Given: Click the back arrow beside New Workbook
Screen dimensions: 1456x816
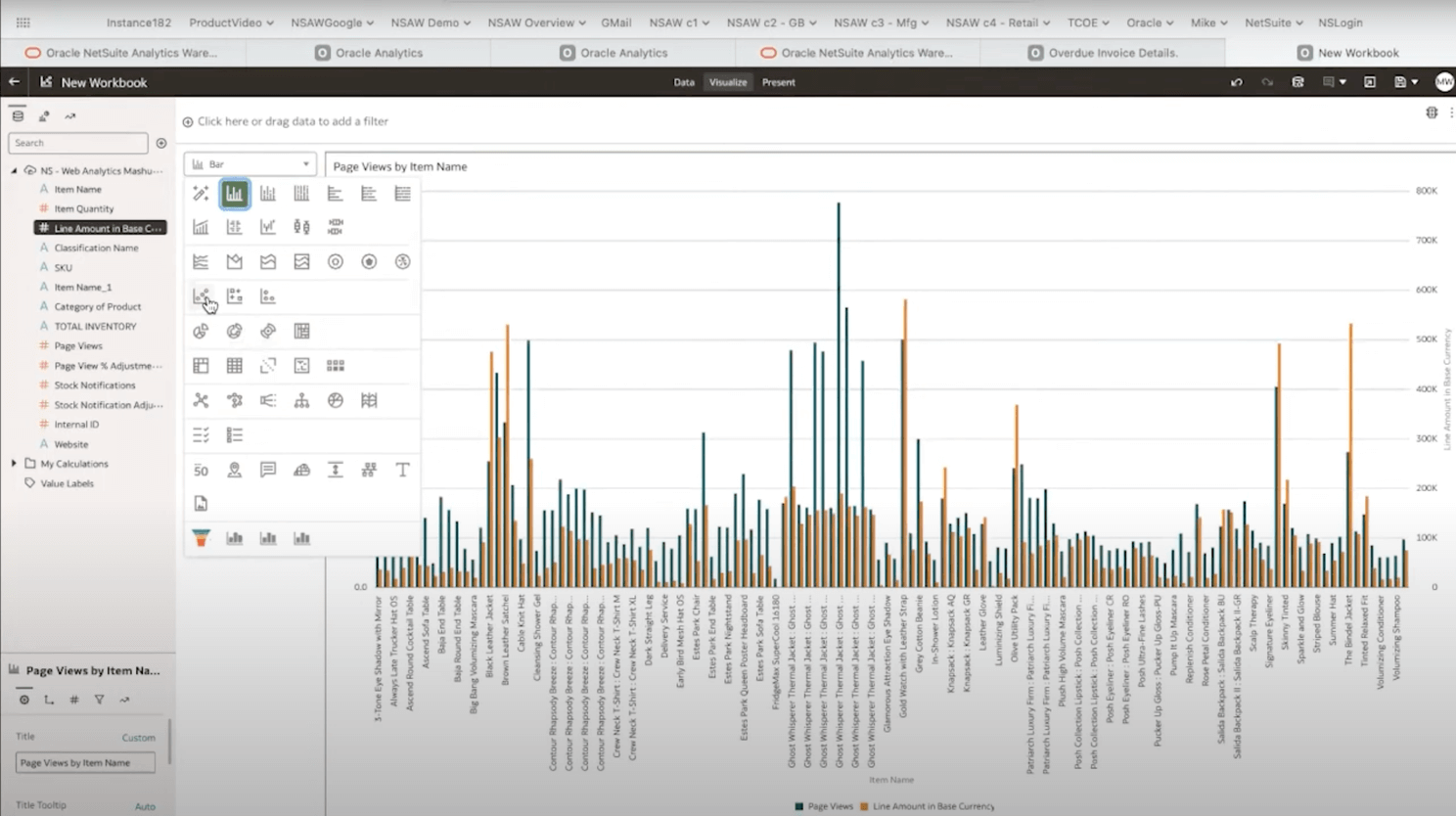Looking at the screenshot, I should [x=15, y=83].
